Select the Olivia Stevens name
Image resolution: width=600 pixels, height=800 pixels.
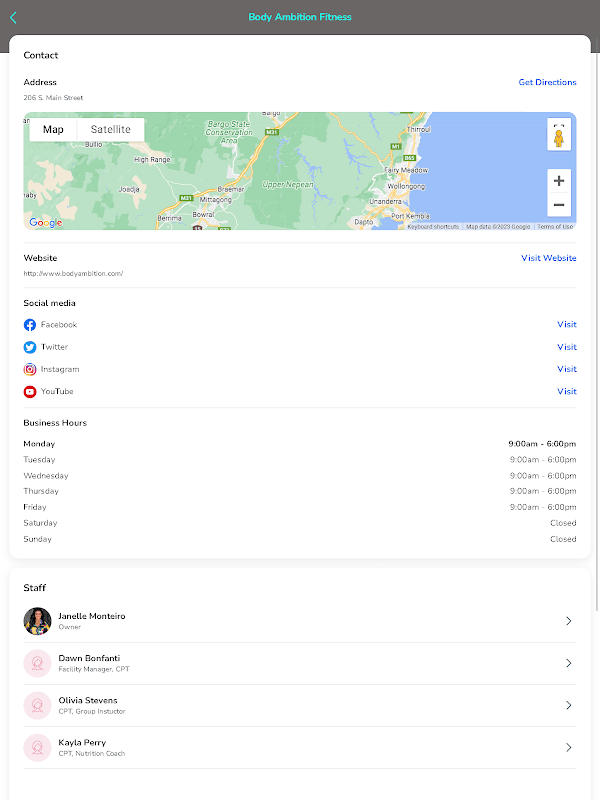(x=88, y=701)
